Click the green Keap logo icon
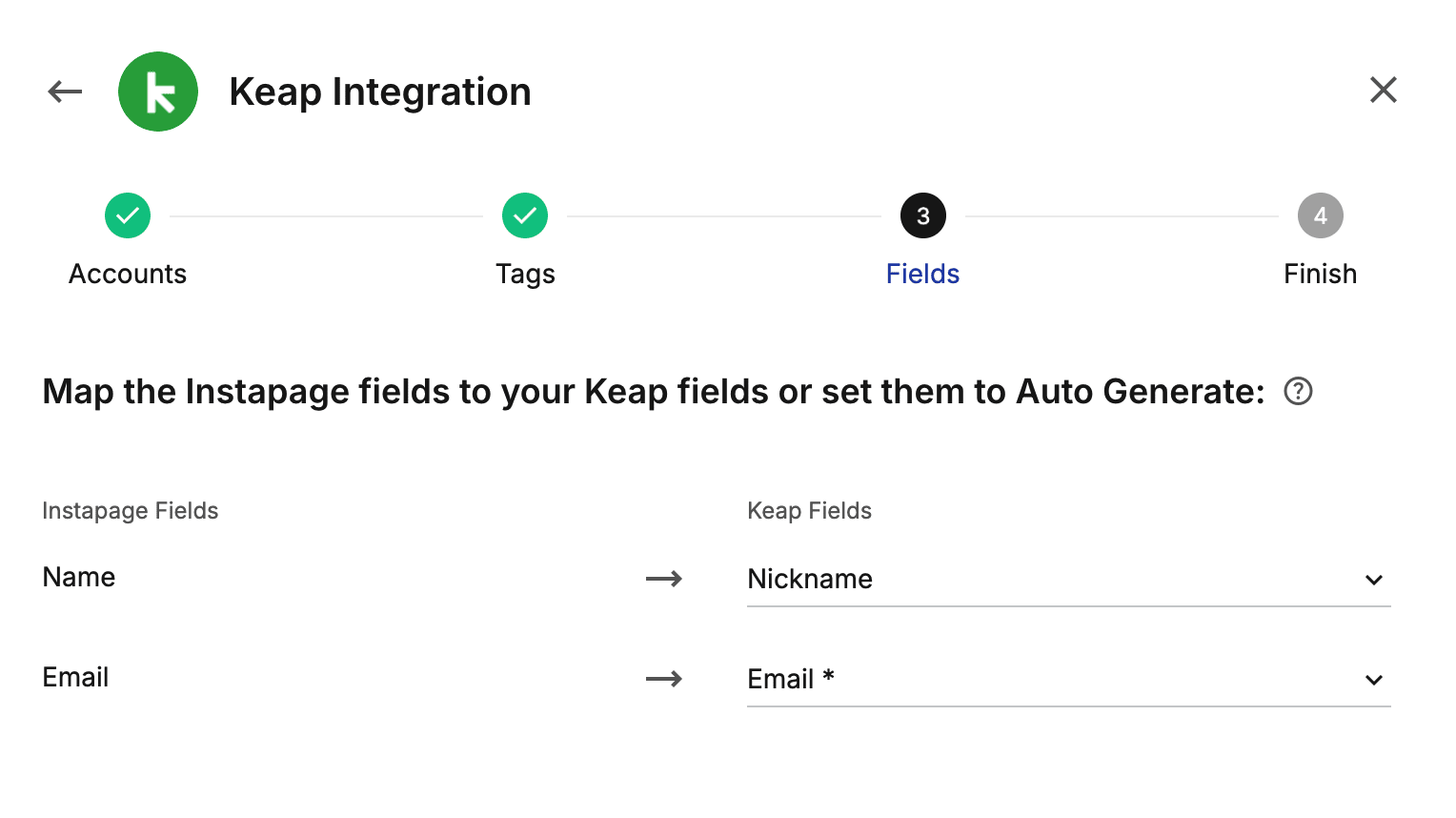This screenshot has height=818, width=1456. 158,92
